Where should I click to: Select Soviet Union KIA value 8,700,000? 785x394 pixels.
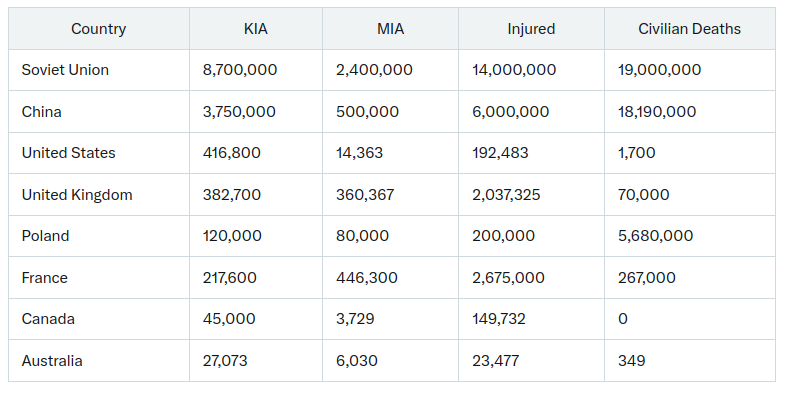240,70
